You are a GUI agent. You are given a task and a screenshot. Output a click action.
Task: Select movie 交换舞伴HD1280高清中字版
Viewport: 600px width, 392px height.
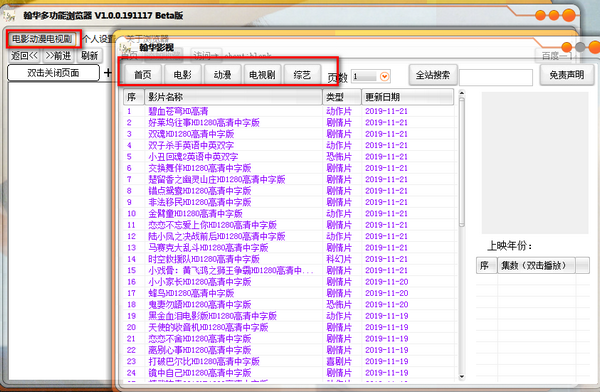tap(200, 168)
